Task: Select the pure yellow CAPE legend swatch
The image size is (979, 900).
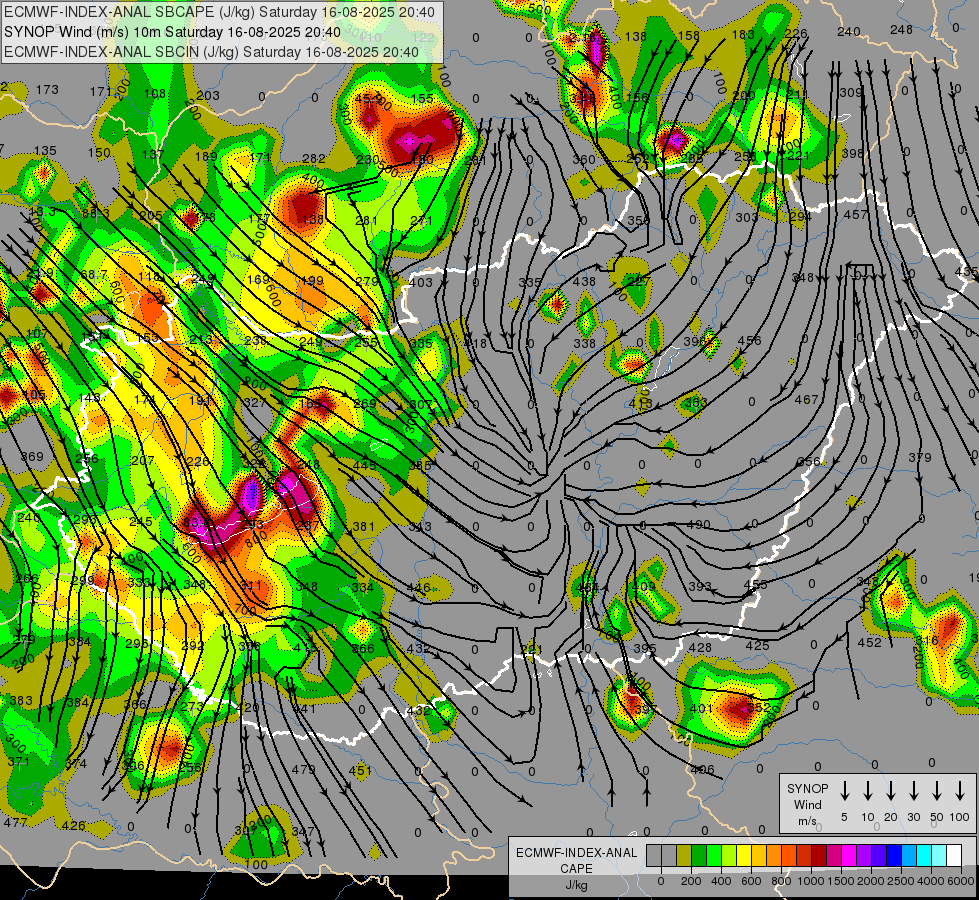Action: click(x=744, y=855)
